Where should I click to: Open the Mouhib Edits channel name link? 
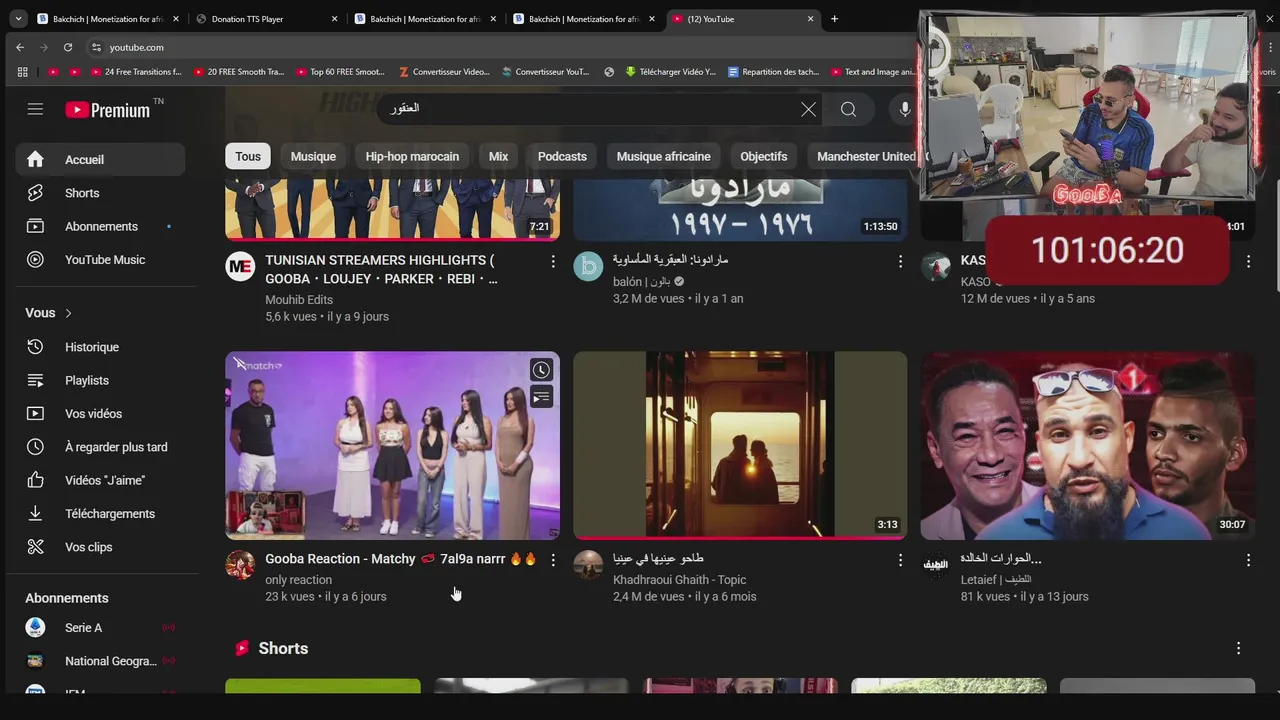click(299, 299)
